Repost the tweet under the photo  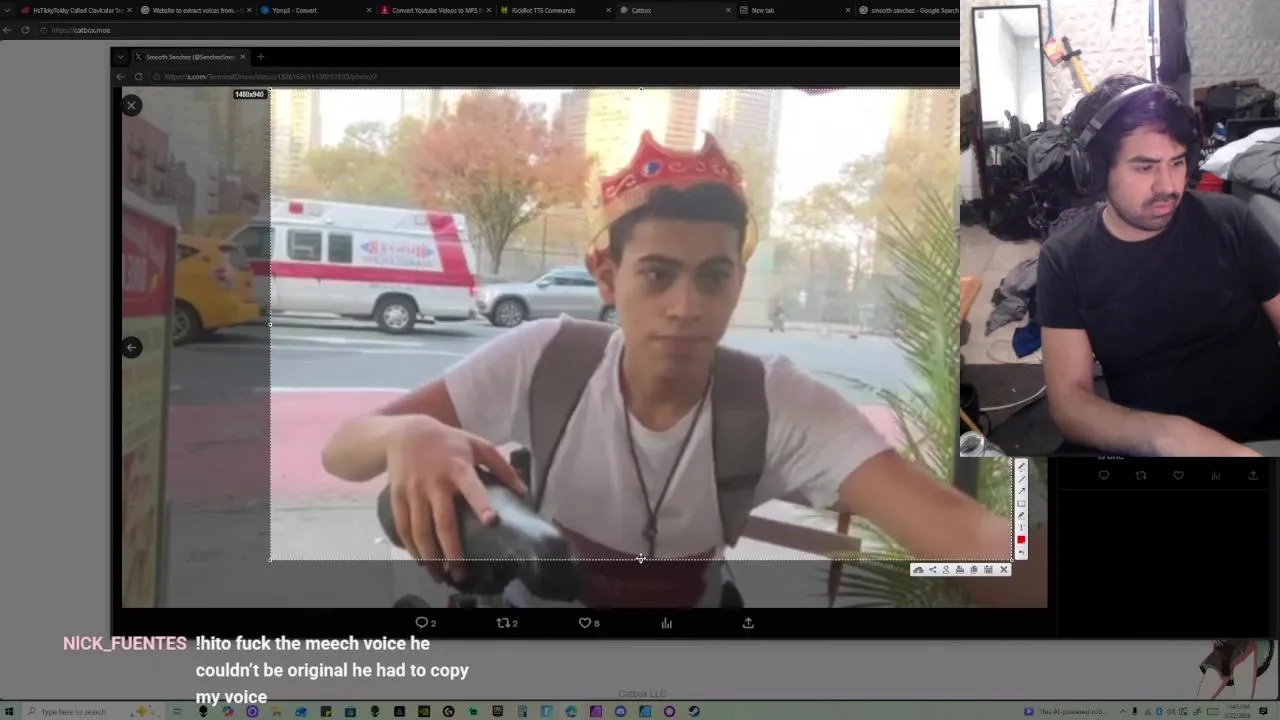click(x=507, y=623)
